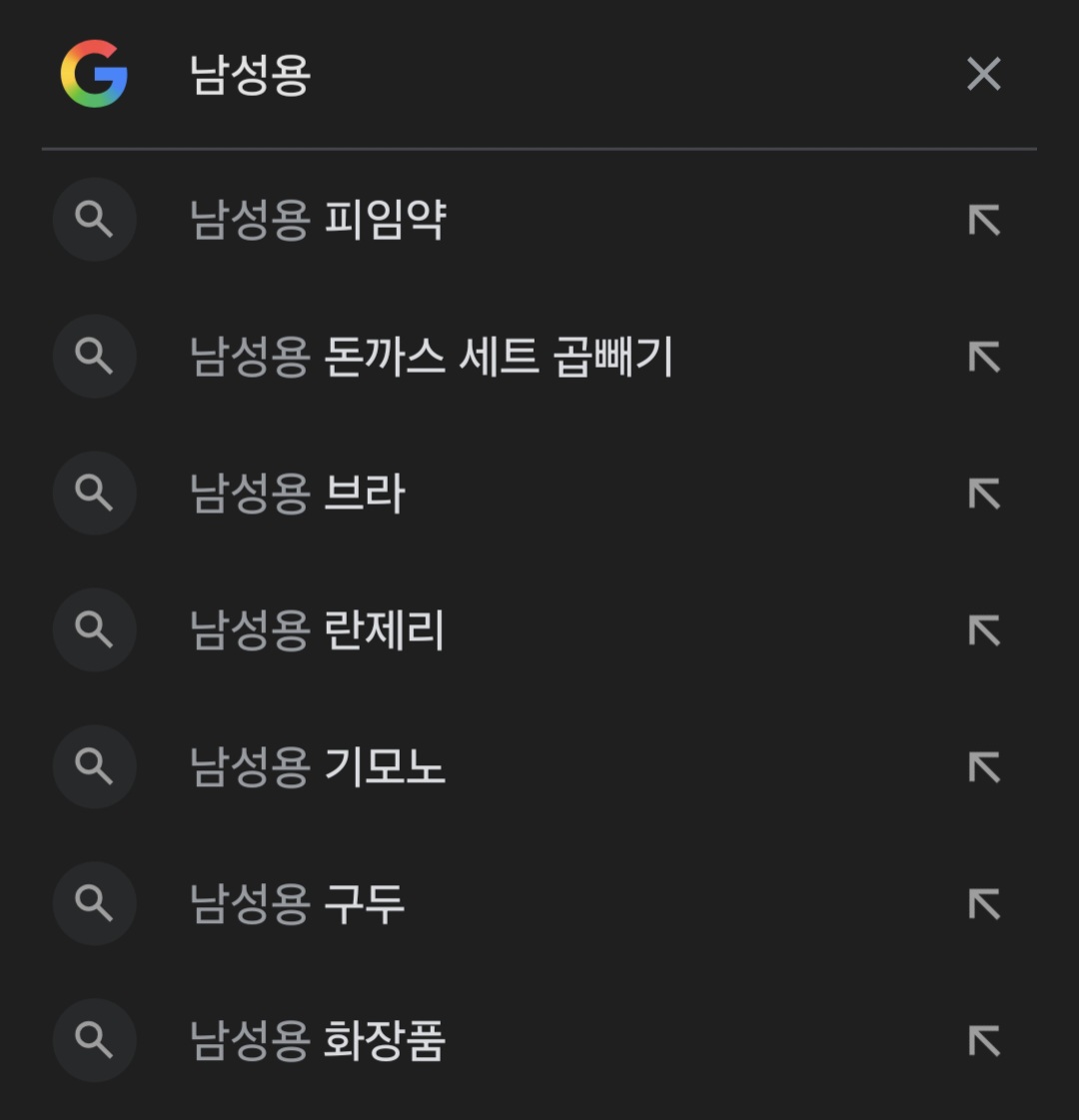Click the magnifier icon beside 남성용 구두
The width and height of the screenshot is (1079, 1120).
94,904
